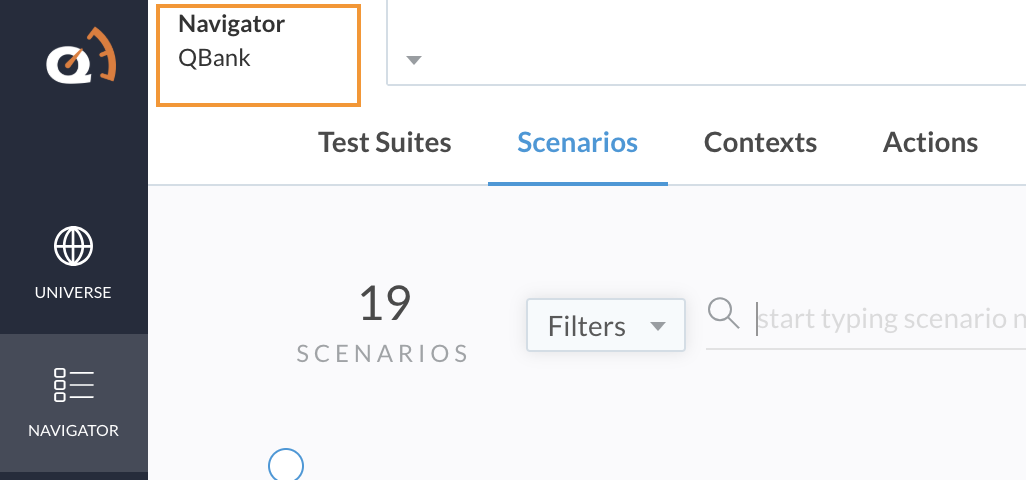The width and height of the screenshot is (1026, 480).
Task: Click the Q gauge logo icon
Action: click(81, 57)
